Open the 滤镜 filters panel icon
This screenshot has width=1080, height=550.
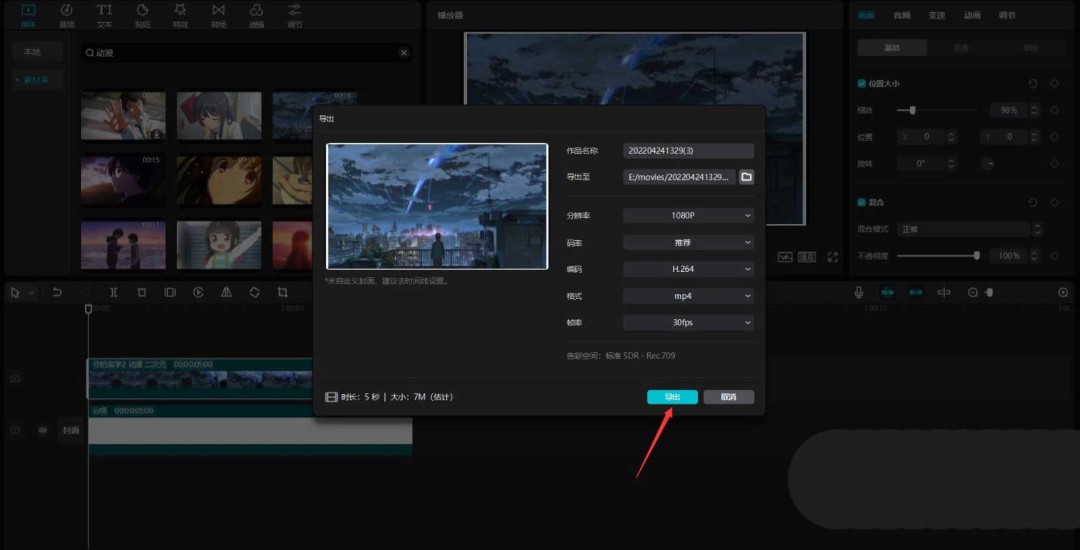pos(256,15)
